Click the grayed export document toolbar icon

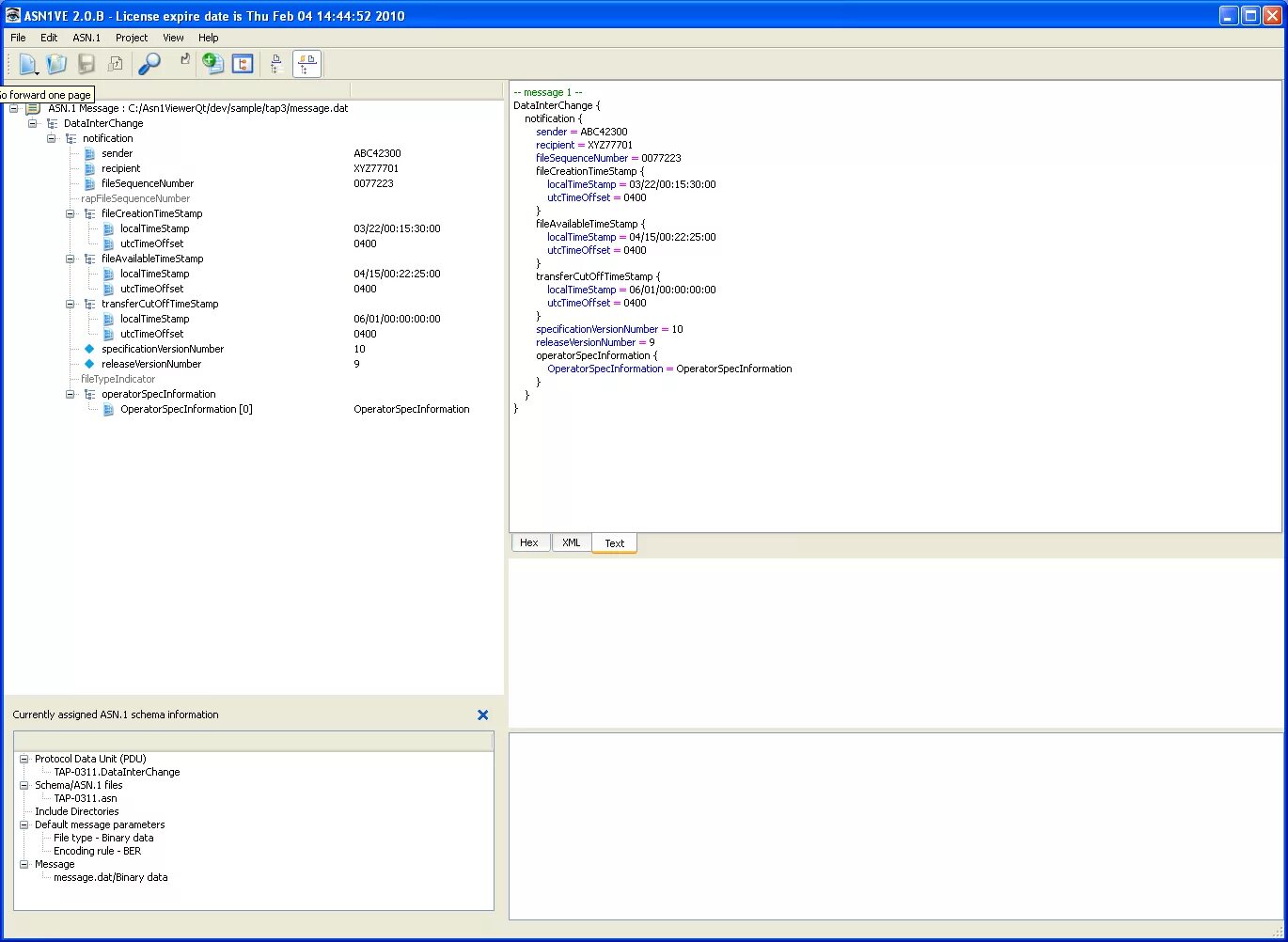116,64
